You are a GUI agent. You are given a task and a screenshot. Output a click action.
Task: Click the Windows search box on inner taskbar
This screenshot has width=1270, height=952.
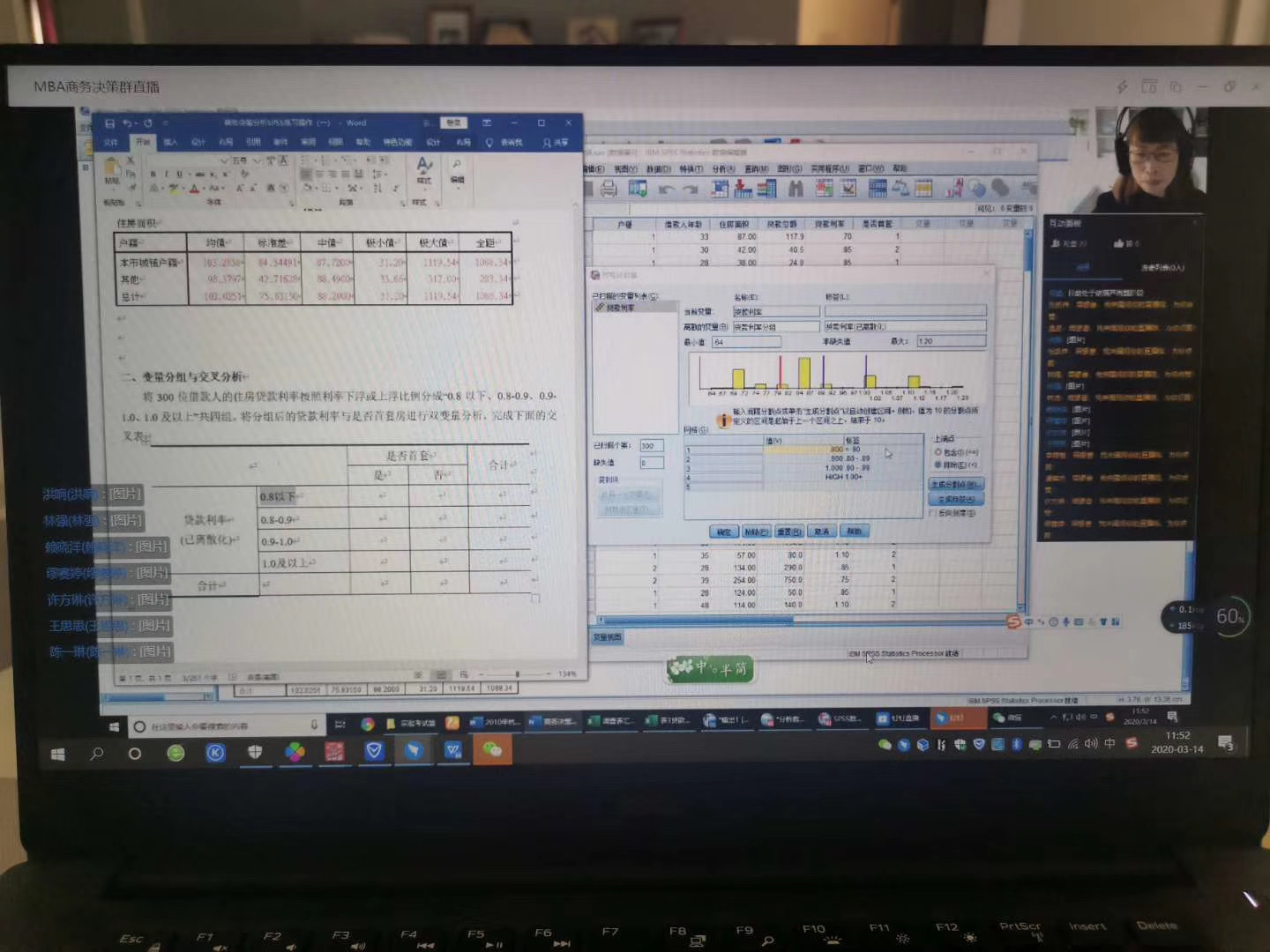click(226, 725)
